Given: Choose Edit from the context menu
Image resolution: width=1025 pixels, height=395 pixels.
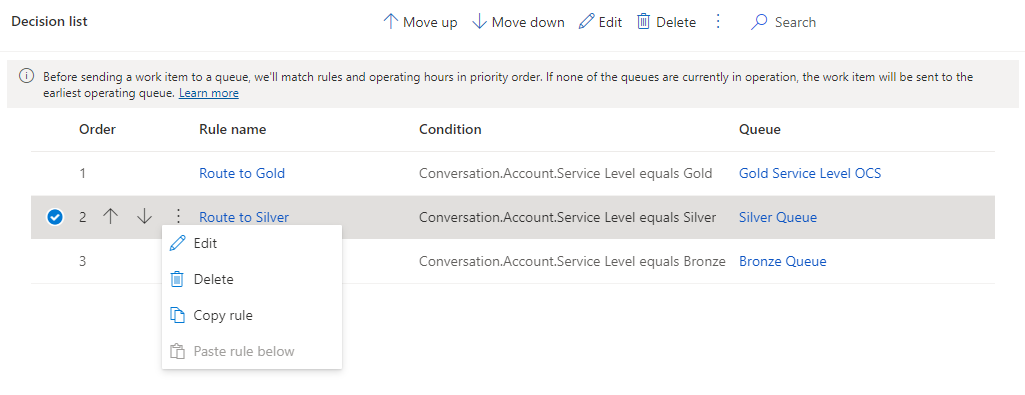Looking at the screenshot, I should pyautogui.click(x=252, y=243).
